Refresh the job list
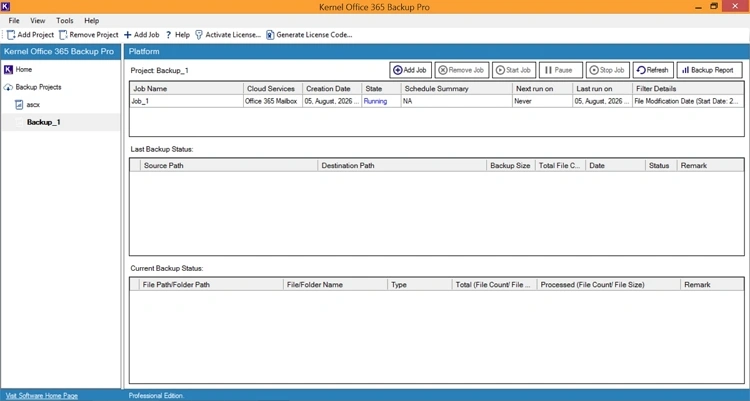 (x=653, y=70)
